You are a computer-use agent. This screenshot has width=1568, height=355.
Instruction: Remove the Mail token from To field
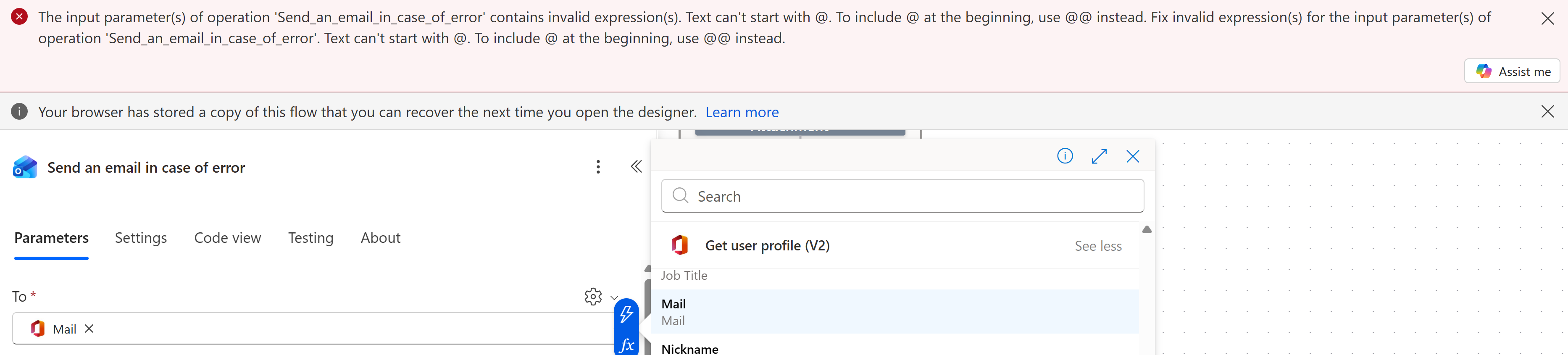[x=89, y=329]
